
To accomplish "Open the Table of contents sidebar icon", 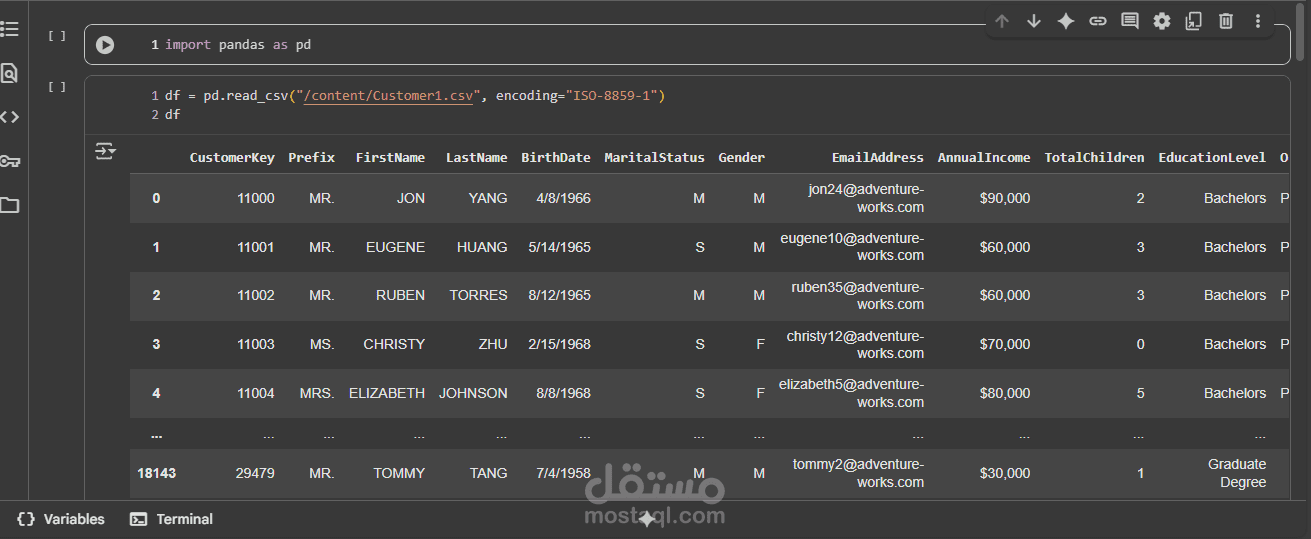I will point(9,28).
